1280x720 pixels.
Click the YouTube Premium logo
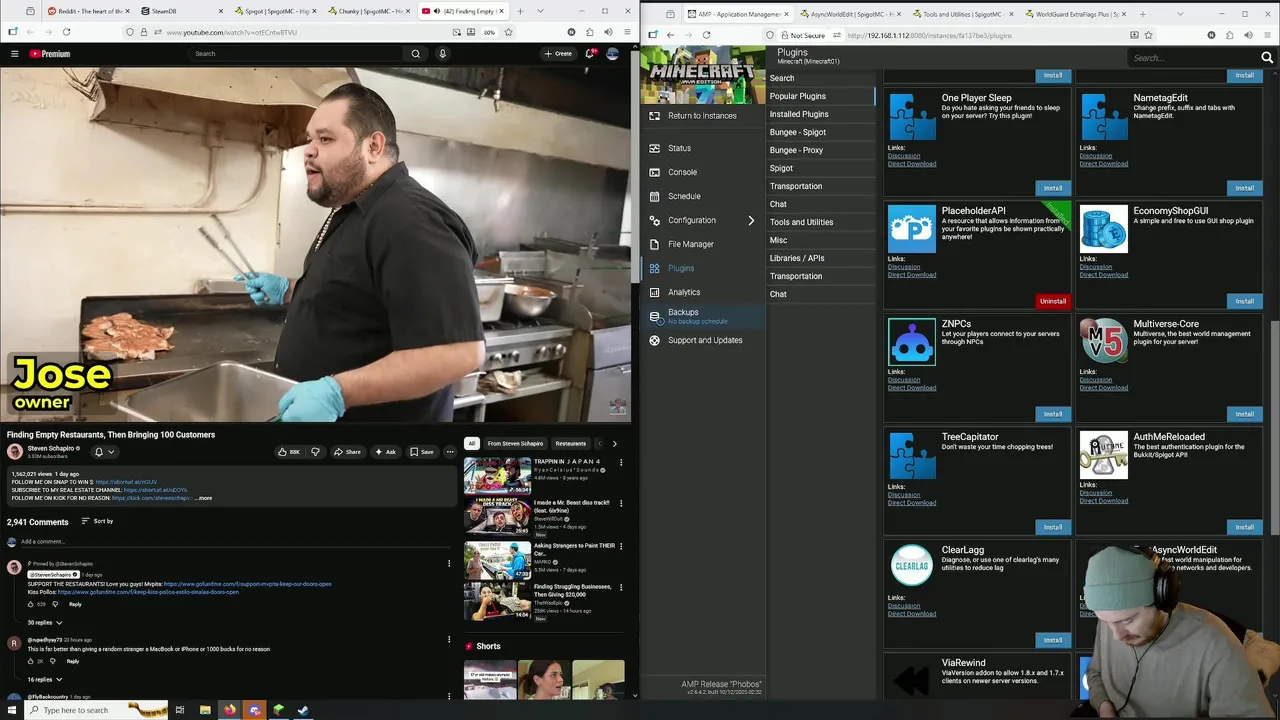pos(50,53)
